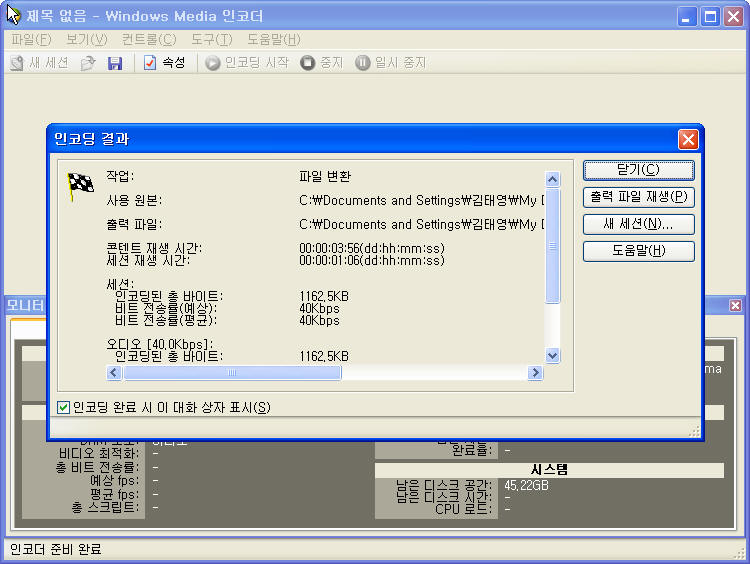The width and height of the screenshot is (750, 564).
Task: Open the File (파일) menu
Action: (x=31, y=39)
